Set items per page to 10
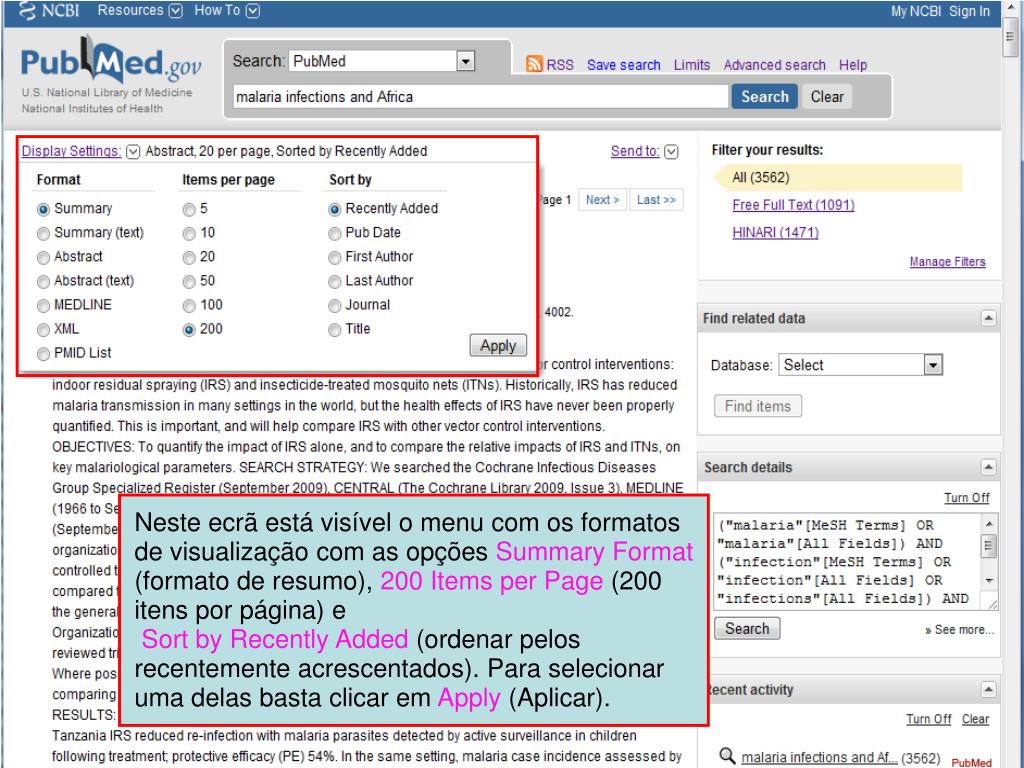 coord(189,234)
